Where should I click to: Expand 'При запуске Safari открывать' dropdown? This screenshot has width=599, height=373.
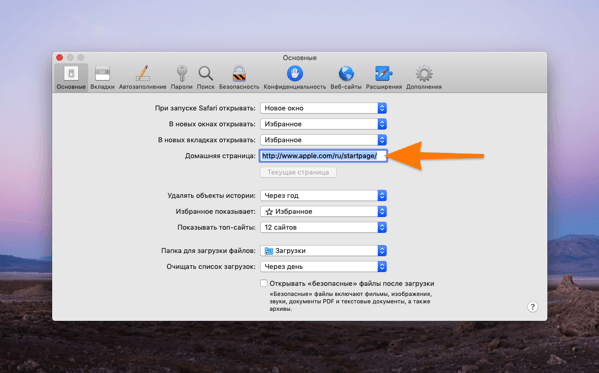point(324,108)
